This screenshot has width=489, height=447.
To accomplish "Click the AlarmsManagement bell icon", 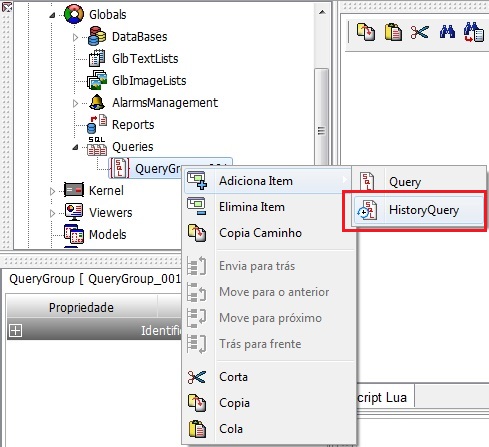I will (97, 102).
